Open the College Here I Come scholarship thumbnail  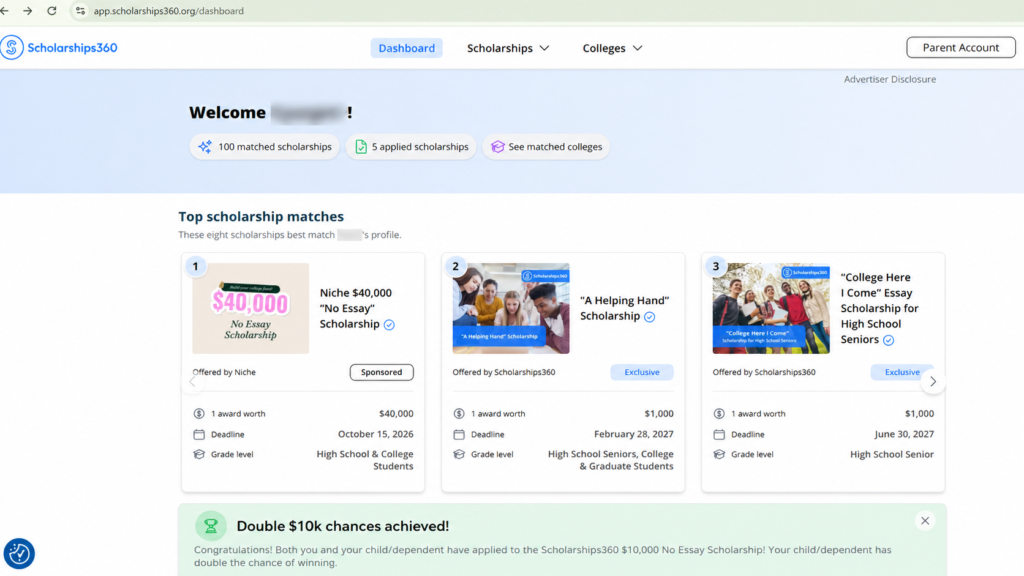(x=771, y=308)
